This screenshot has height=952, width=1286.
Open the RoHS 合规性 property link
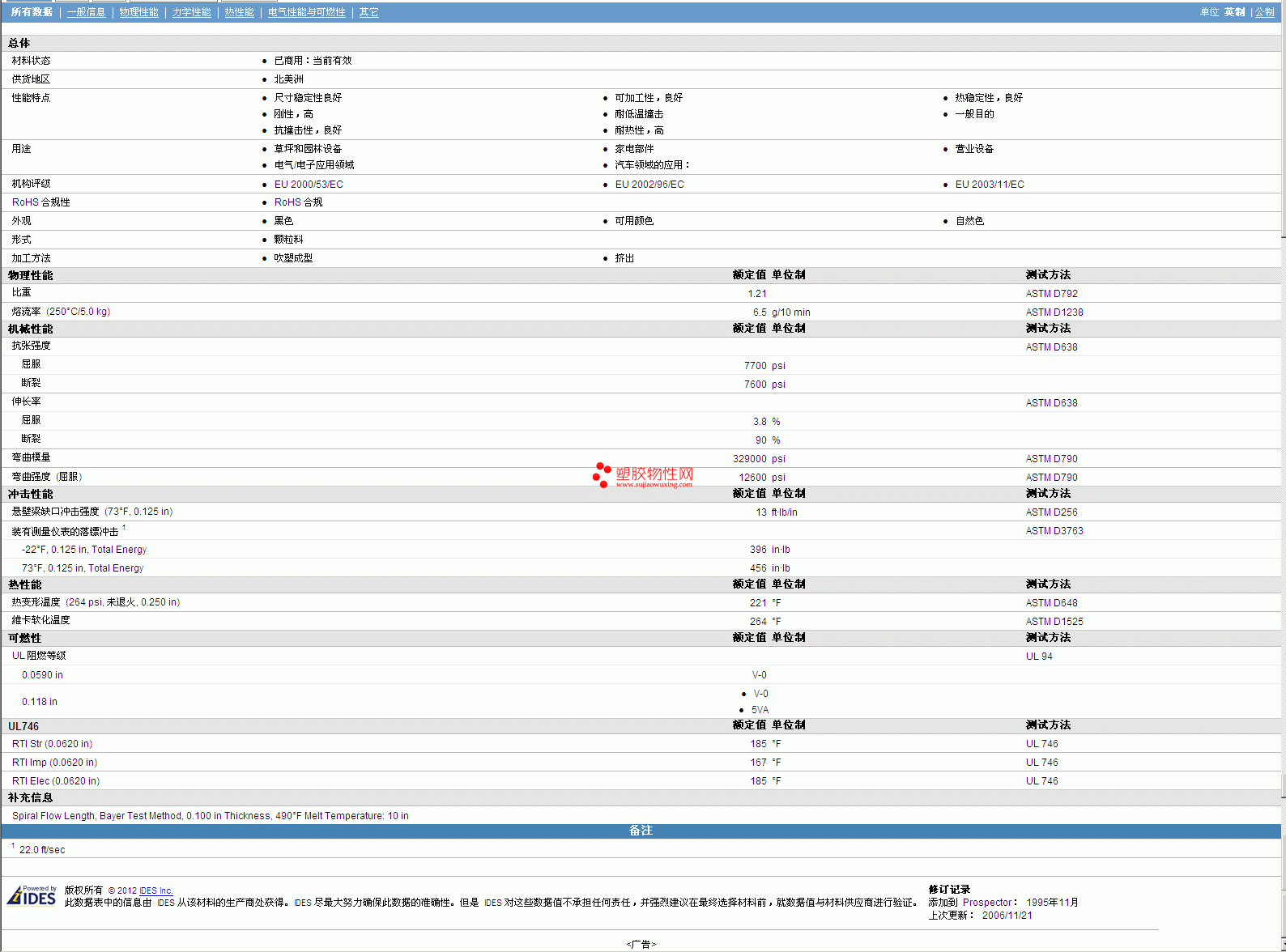tap(40, 202)
